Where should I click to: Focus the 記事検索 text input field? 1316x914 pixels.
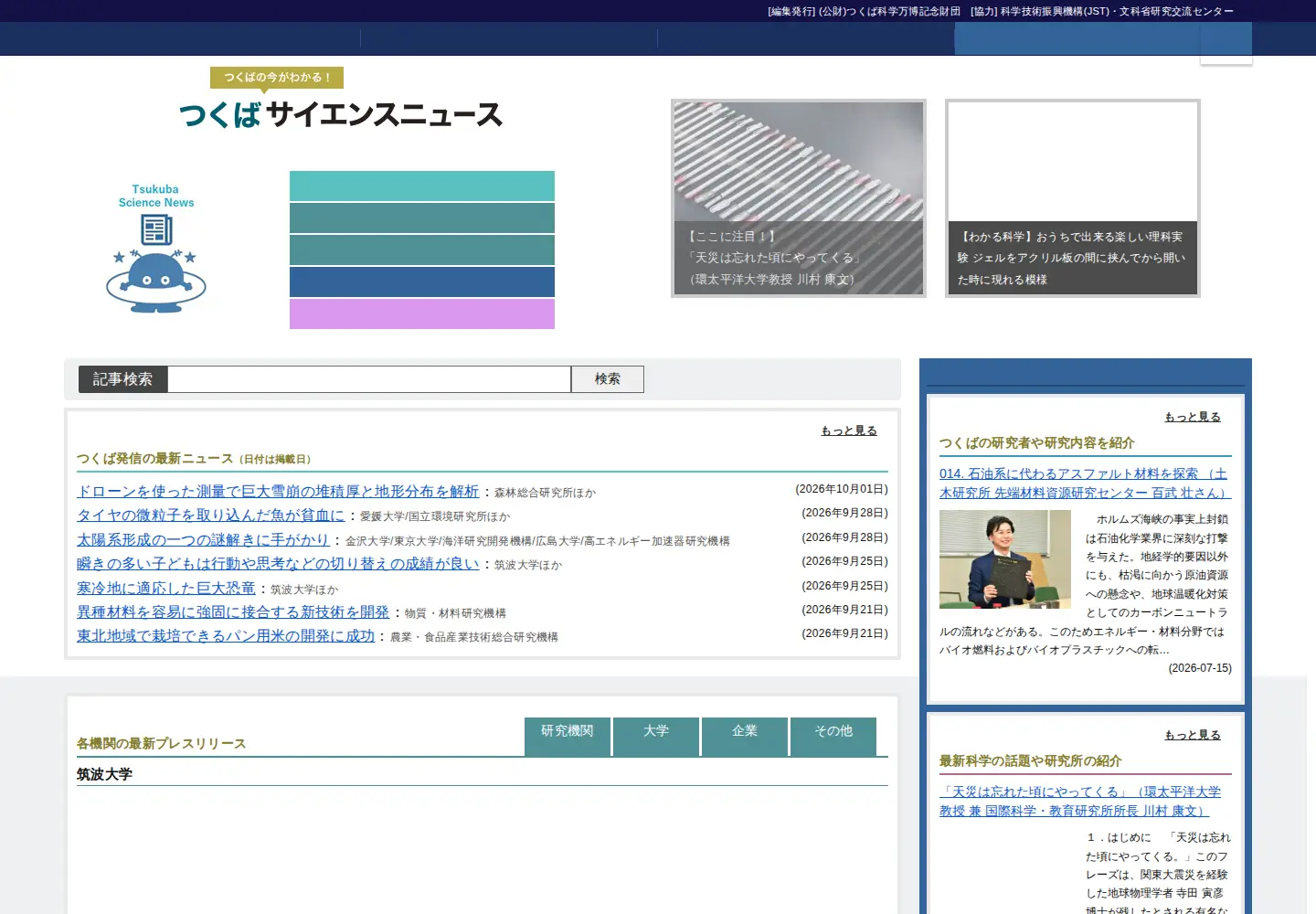coord(369,379)
